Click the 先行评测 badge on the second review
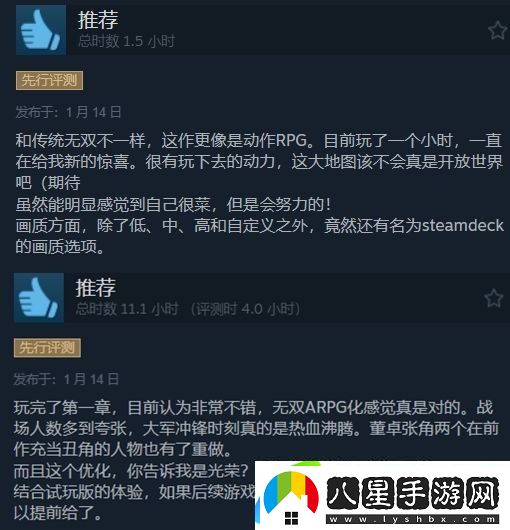This screenshot has height=530, width=510. click(x=47, y=348)
